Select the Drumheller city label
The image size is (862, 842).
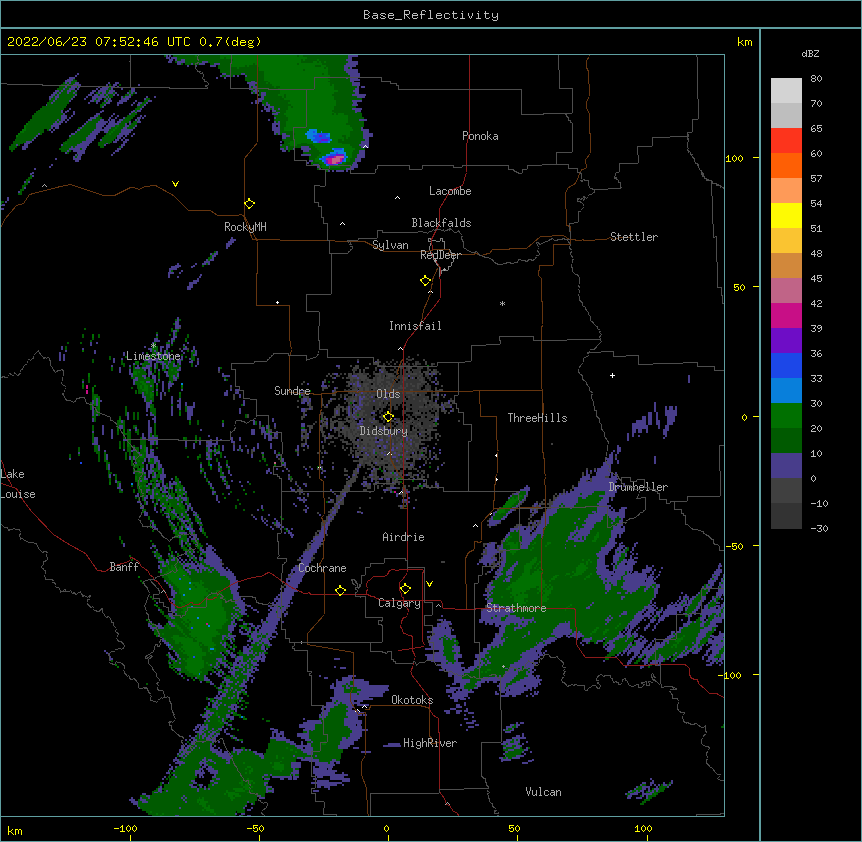[x=638, y=487]
